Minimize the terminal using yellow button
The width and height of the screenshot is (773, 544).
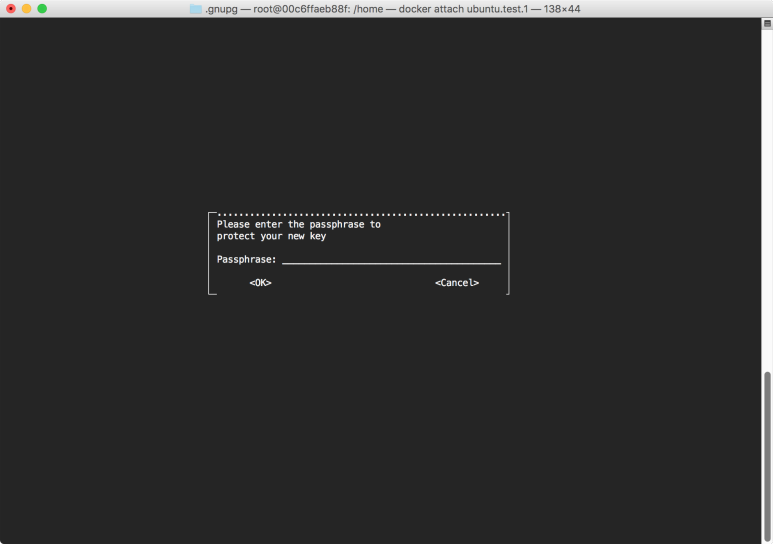27,8
